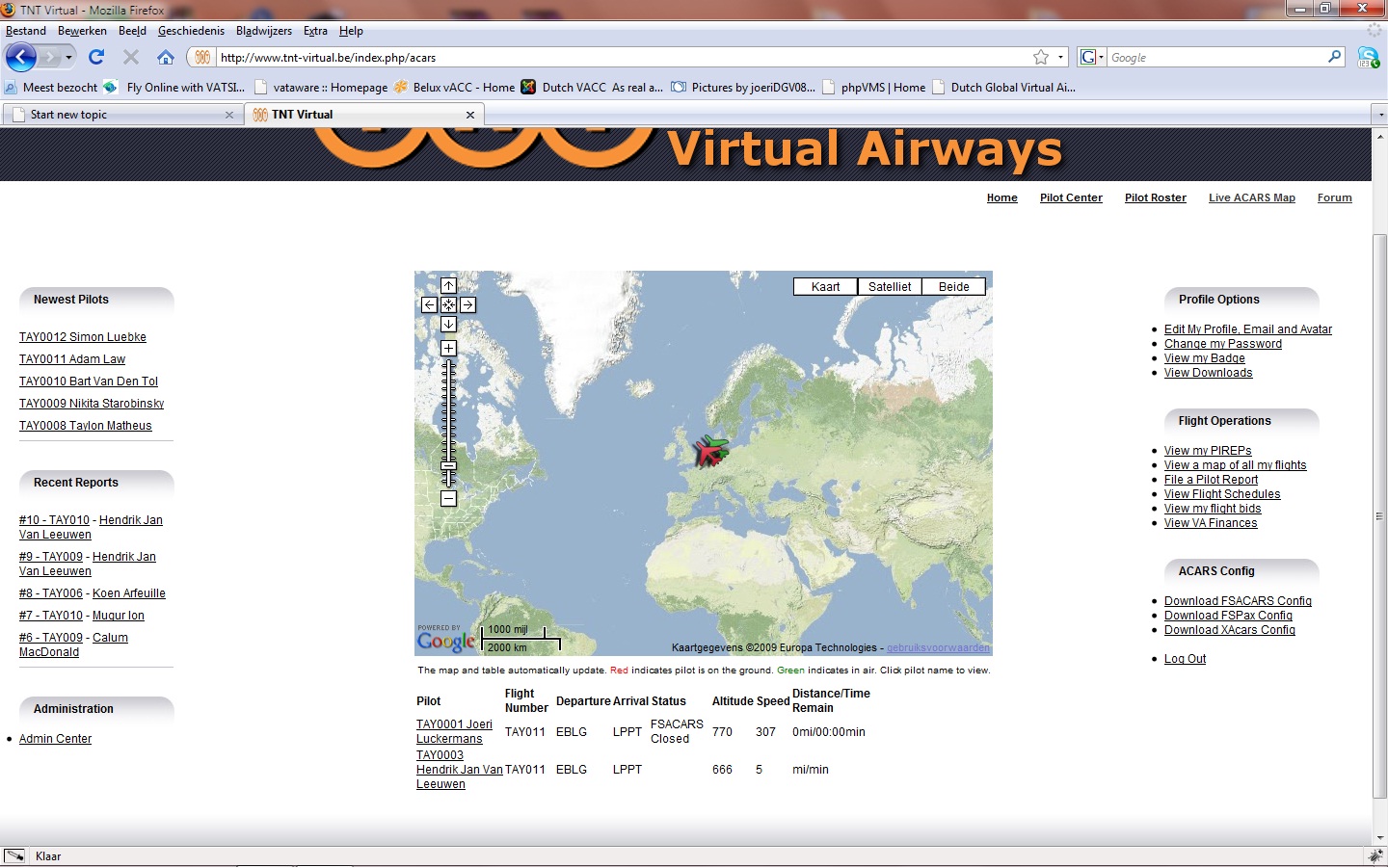Open Edit My Profile, Email and Avatar

[1248, 329]
